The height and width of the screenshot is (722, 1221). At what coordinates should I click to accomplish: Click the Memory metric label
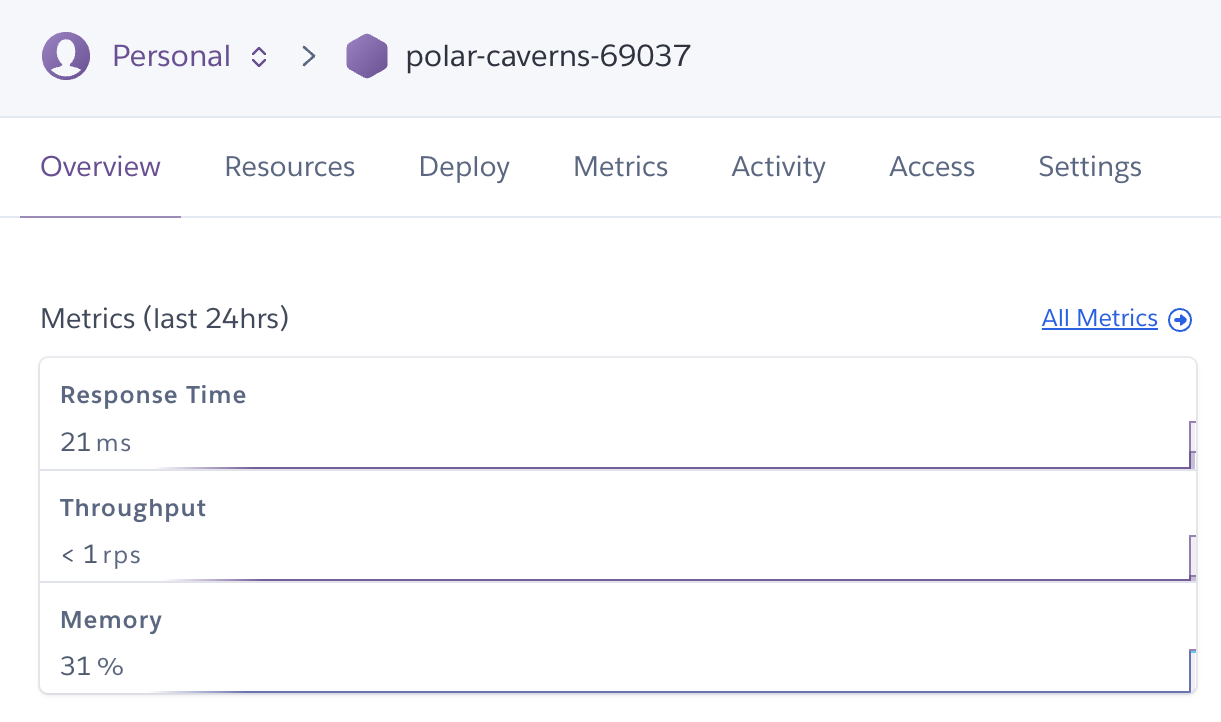click(x=111, y=620)
